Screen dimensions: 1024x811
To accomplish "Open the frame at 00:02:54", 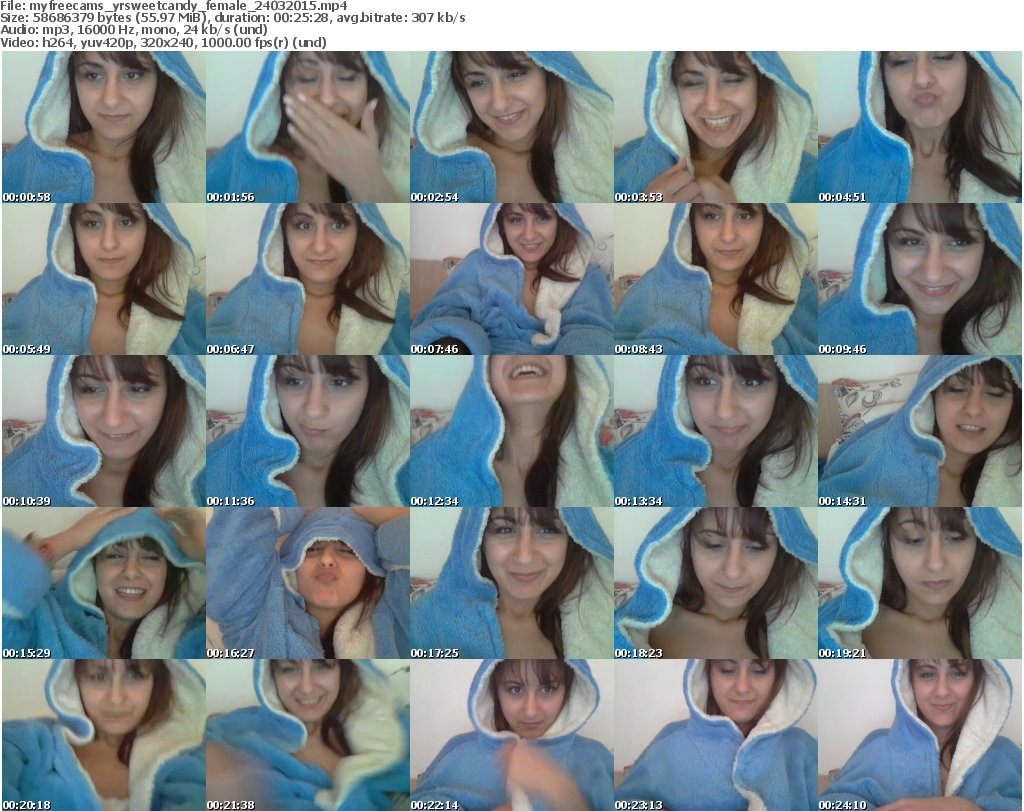I will click(x=511, y=127).
